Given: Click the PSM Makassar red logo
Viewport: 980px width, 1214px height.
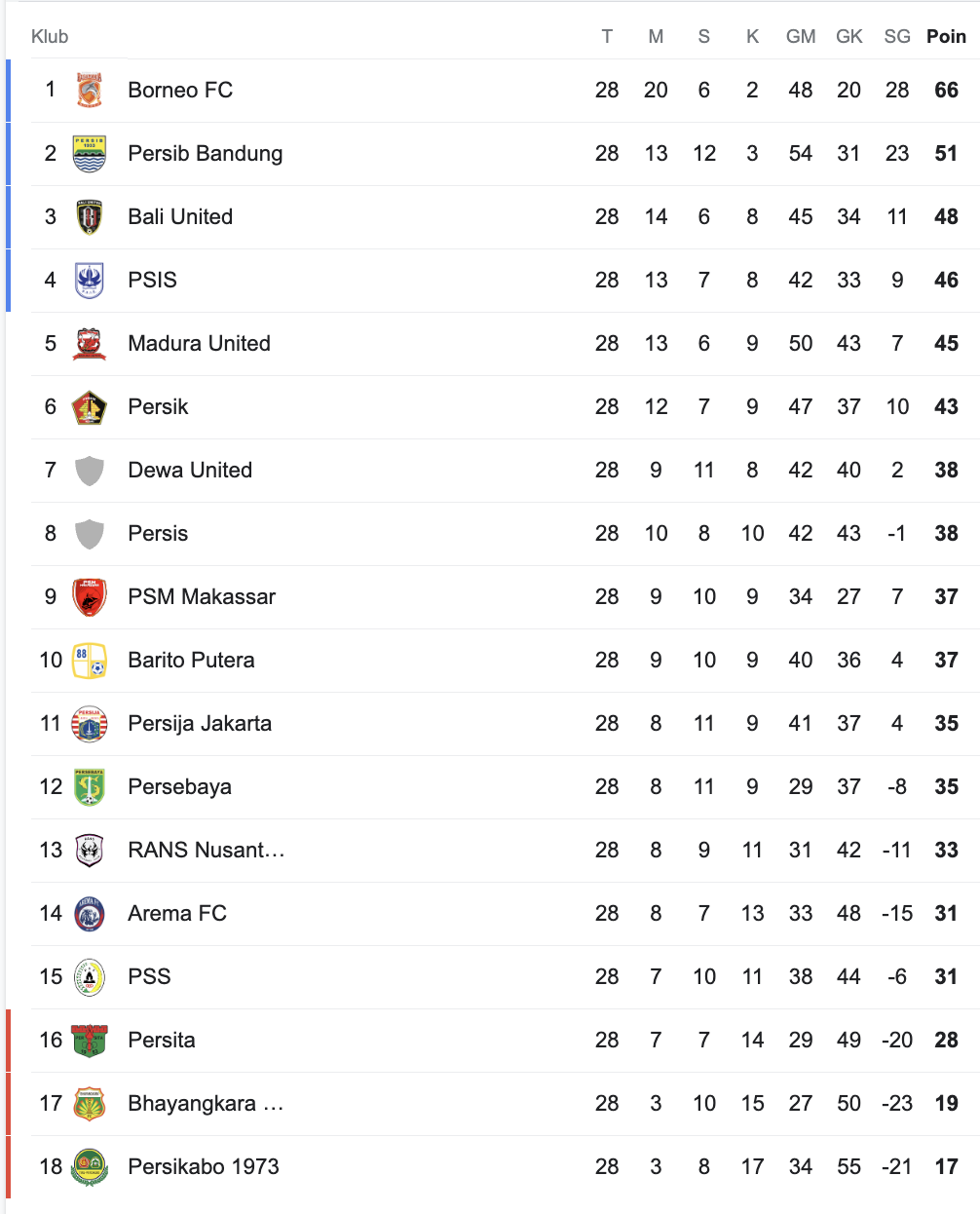Looking at the screenshot, I should click(x=90, y=597).
